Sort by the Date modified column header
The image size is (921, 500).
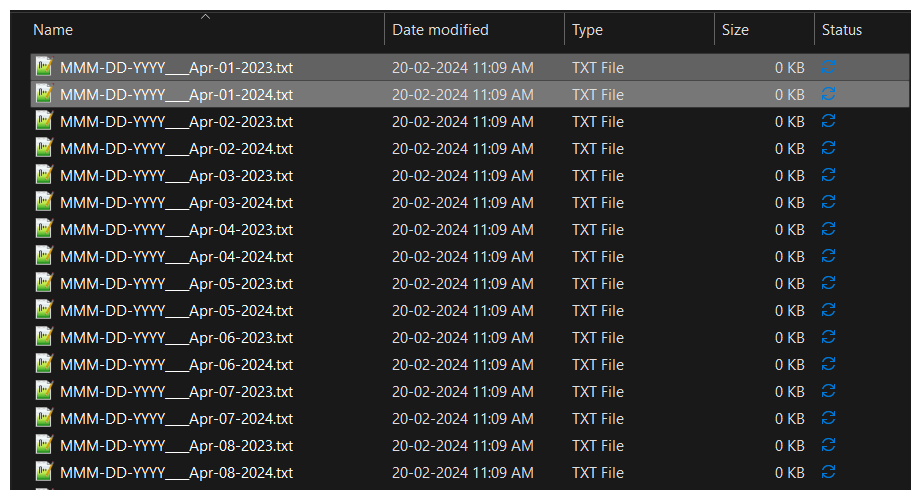[x=440, y=30]
